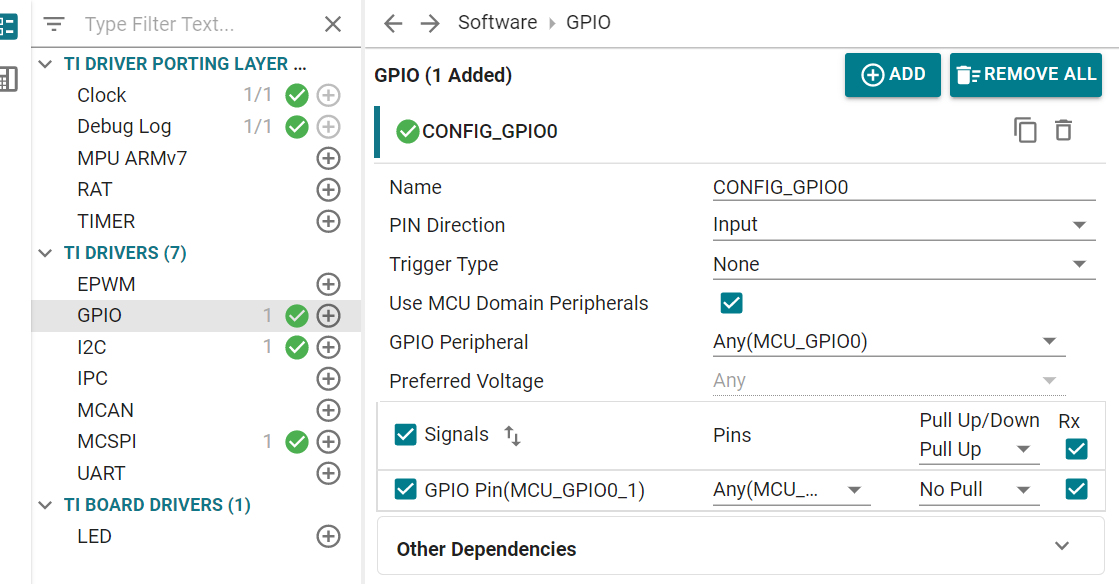Screen dimensions: 1119x584
Task: Click Software in the breadcrumb
Action: coord(497,22)
